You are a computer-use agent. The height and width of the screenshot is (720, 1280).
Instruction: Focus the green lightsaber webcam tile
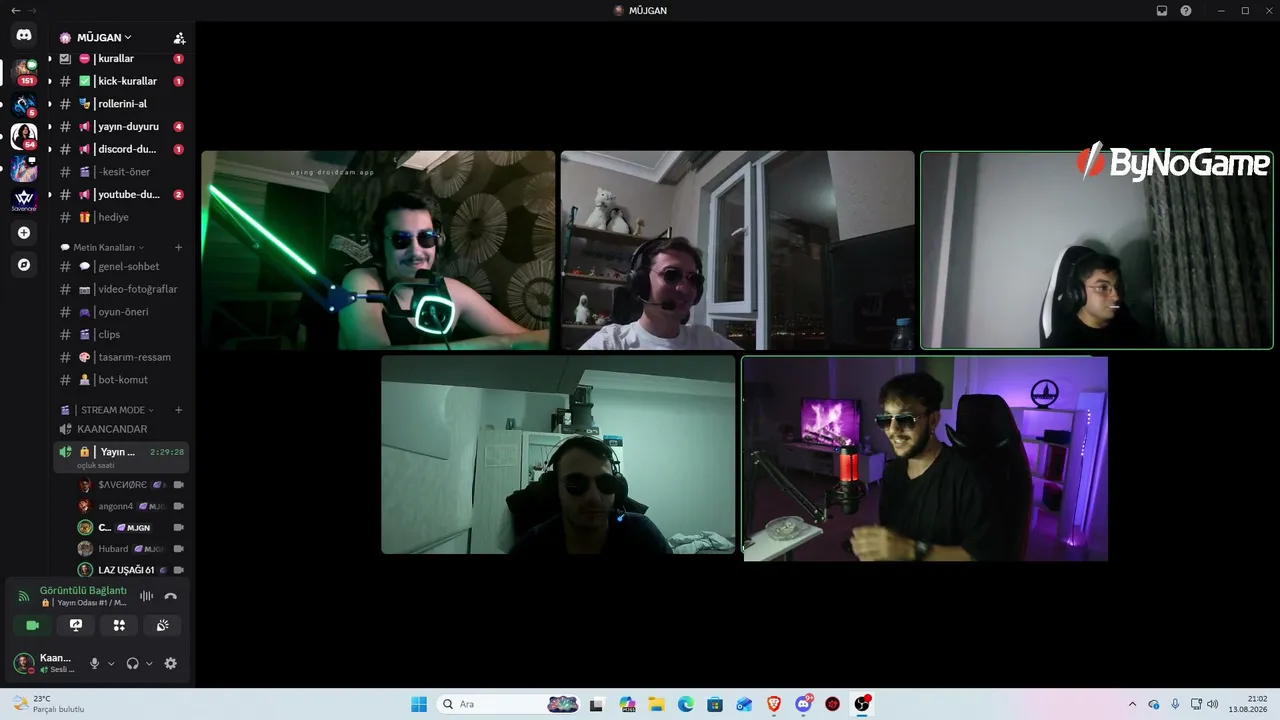378,250
